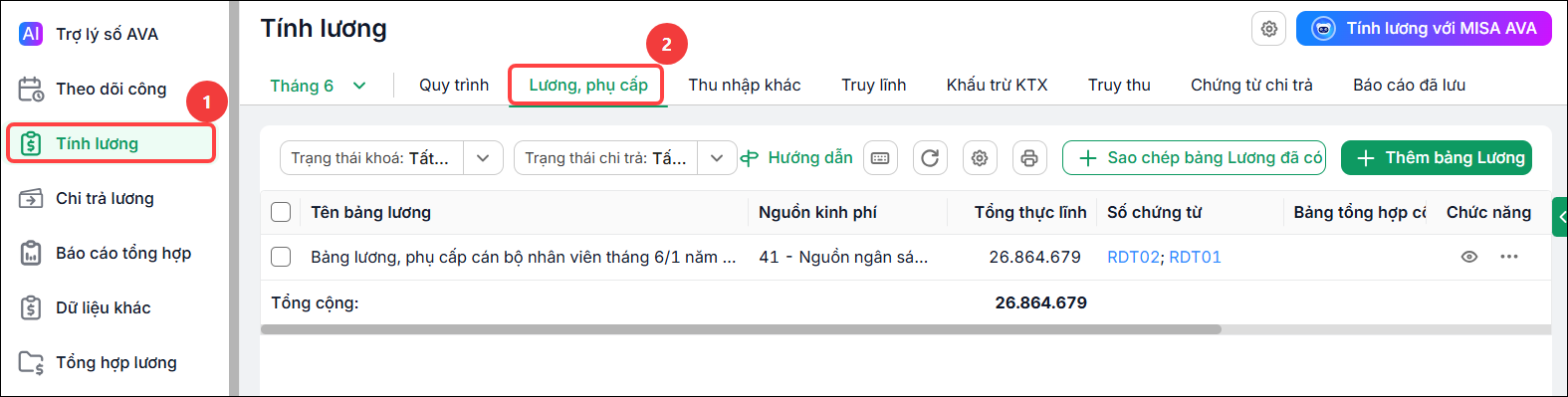
Task: Click total amount 26.864.679 in Tổng cộng row
Action: pyautogui.click(x=1040, y=302)
